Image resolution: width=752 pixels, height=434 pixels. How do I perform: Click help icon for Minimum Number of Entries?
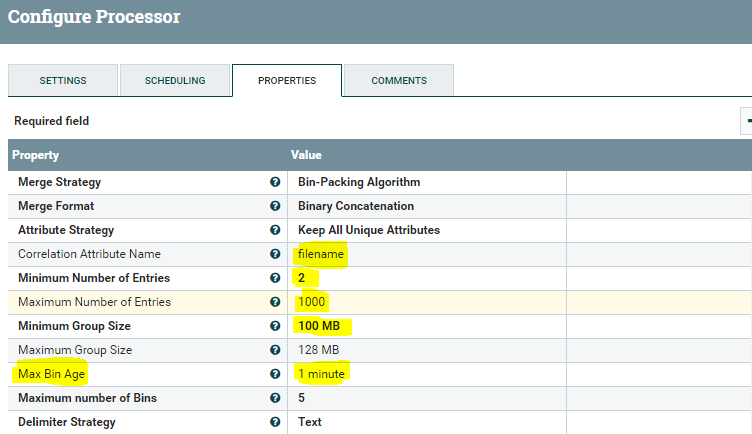pos(274,279)
